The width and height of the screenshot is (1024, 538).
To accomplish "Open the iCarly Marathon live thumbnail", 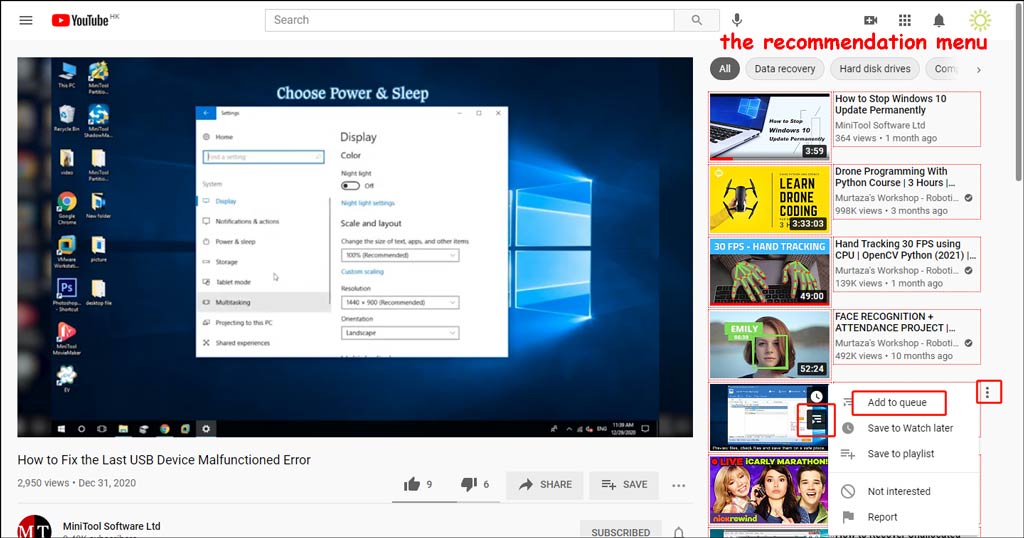I will coord(769,490).
